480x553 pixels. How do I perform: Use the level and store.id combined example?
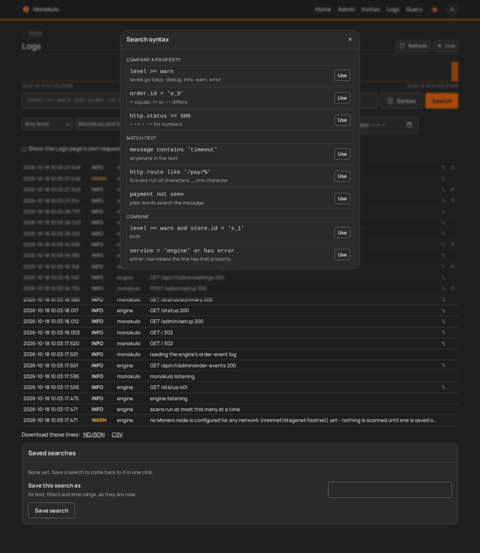point(342,233)
